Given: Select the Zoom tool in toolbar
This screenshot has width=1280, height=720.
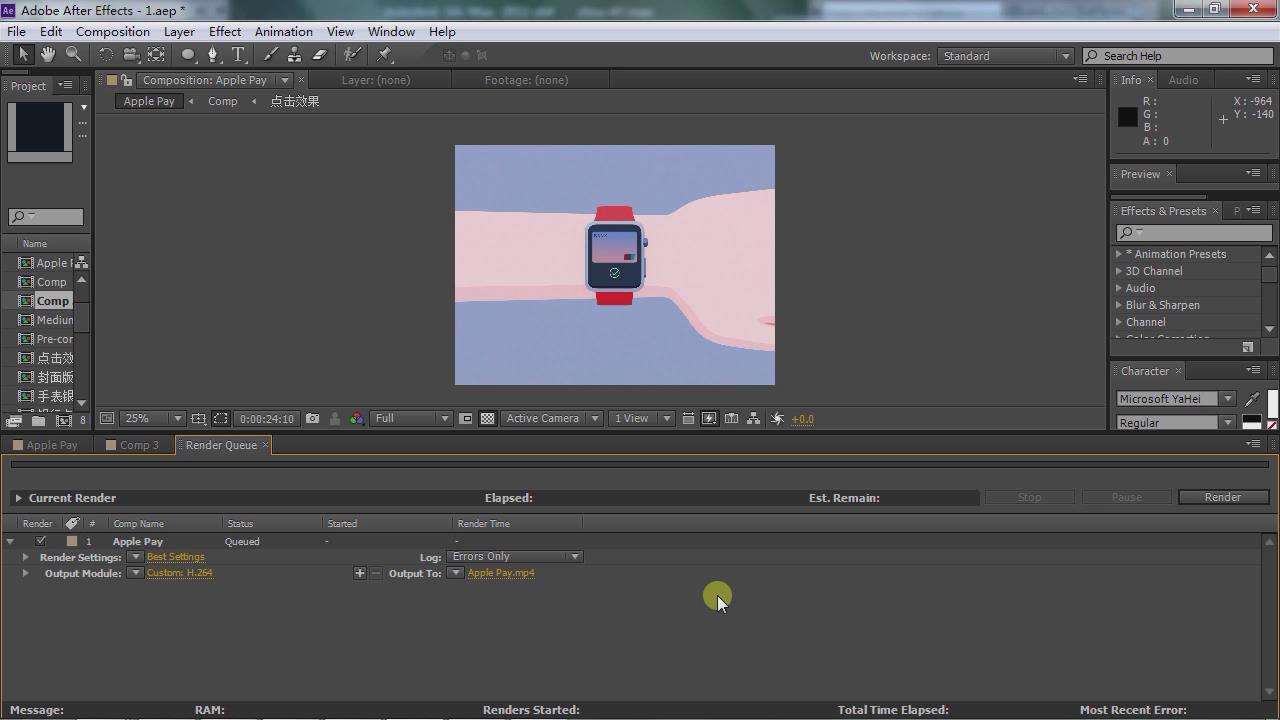Looking at the screenshot, I should pyautogui.click(x=73, y=55).
